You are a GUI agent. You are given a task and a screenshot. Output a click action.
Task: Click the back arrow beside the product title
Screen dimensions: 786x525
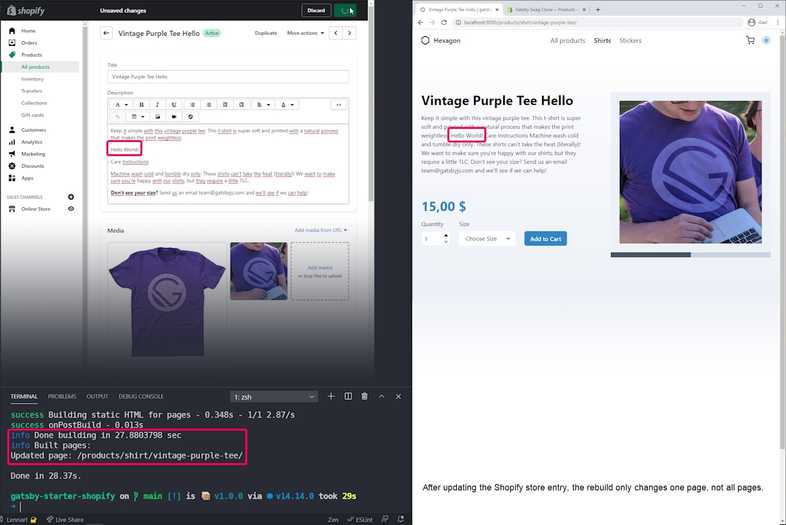click(107, 33)
